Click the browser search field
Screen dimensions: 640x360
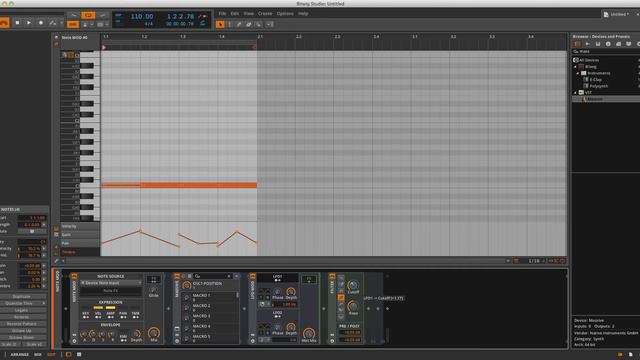click(606, 51)
